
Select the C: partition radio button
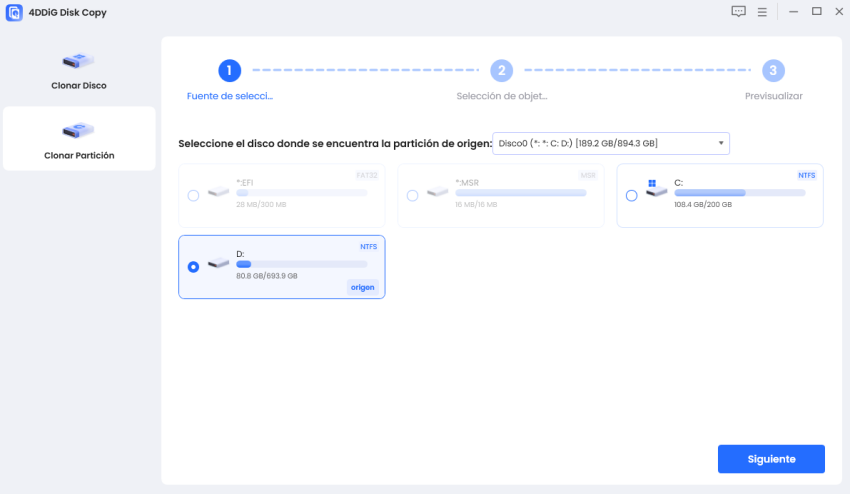631,196
